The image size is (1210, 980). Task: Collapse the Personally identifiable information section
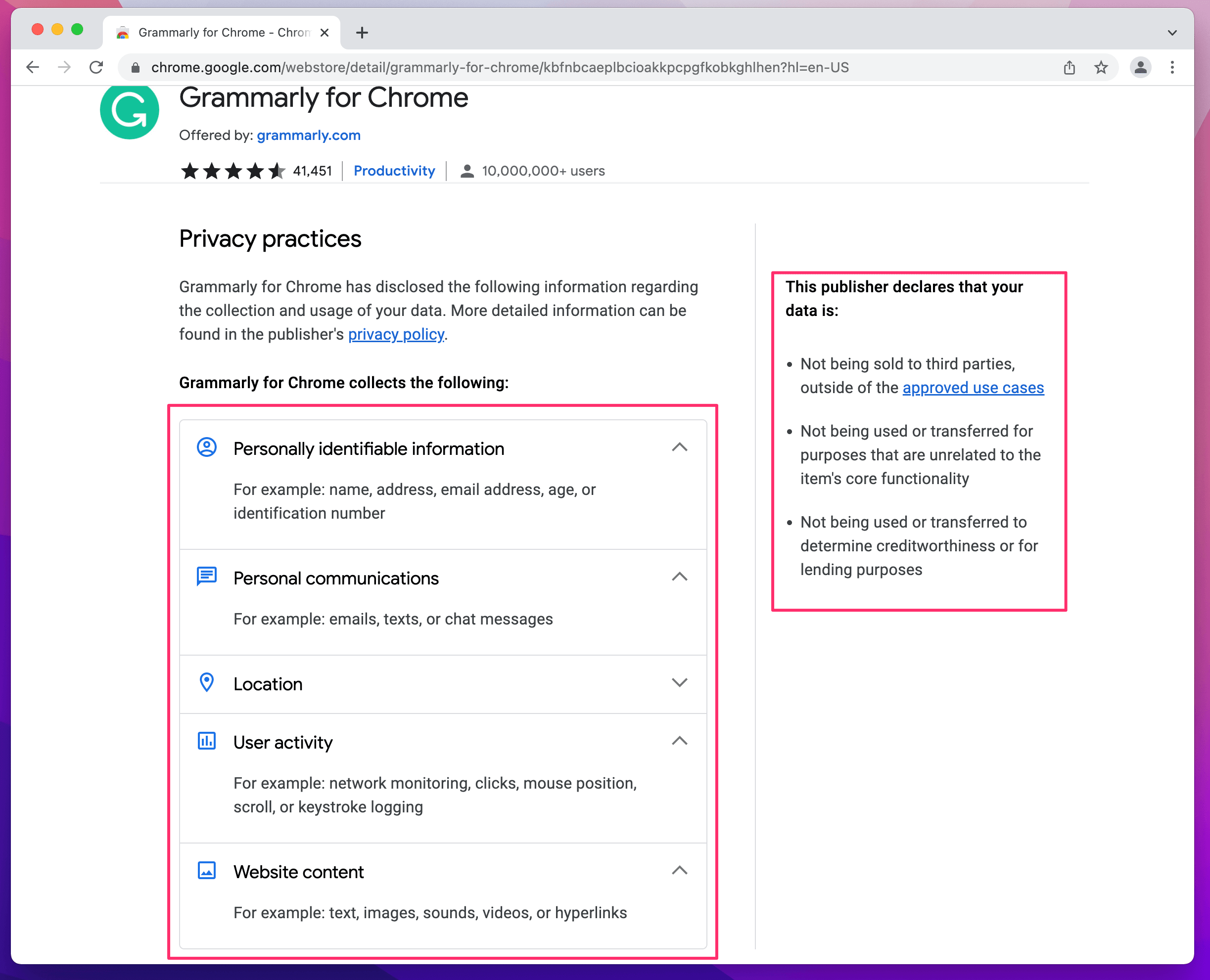tap(680, 447)
